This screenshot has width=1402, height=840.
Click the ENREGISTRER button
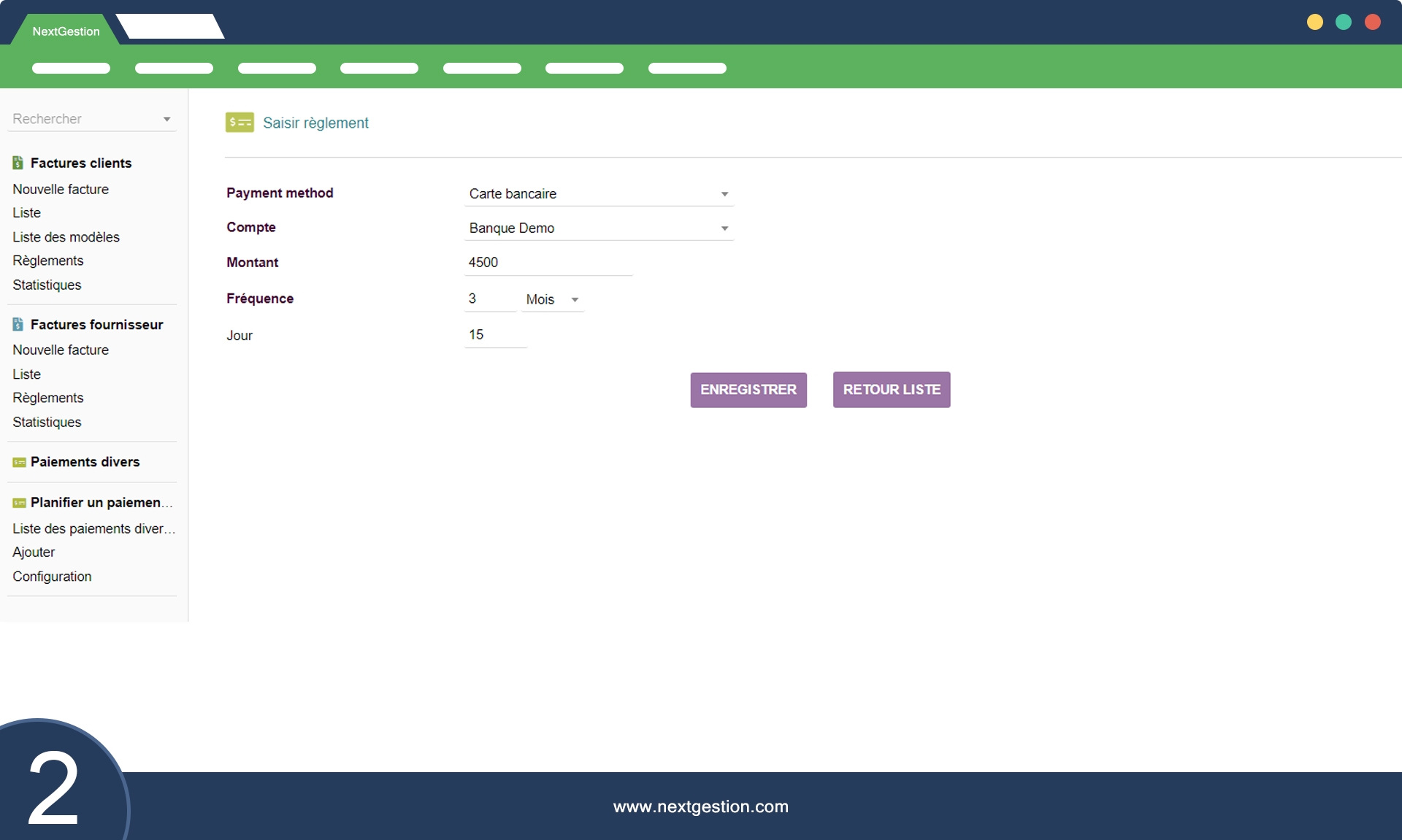point(748,390)
